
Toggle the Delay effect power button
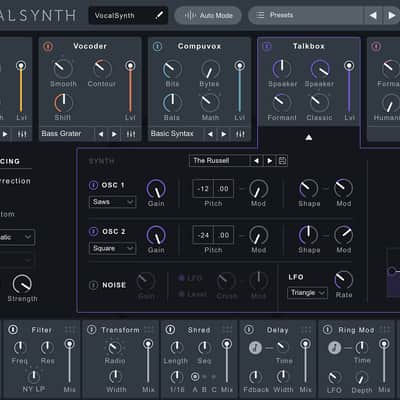249,330
